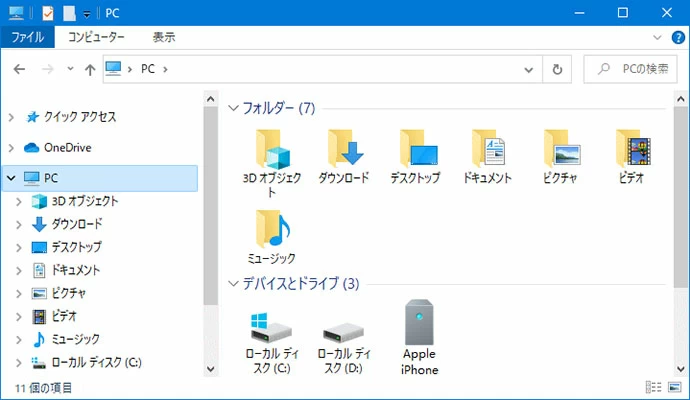Collapse the フォルダー (7) group
The image size is (690, 400).
[233, 108]
